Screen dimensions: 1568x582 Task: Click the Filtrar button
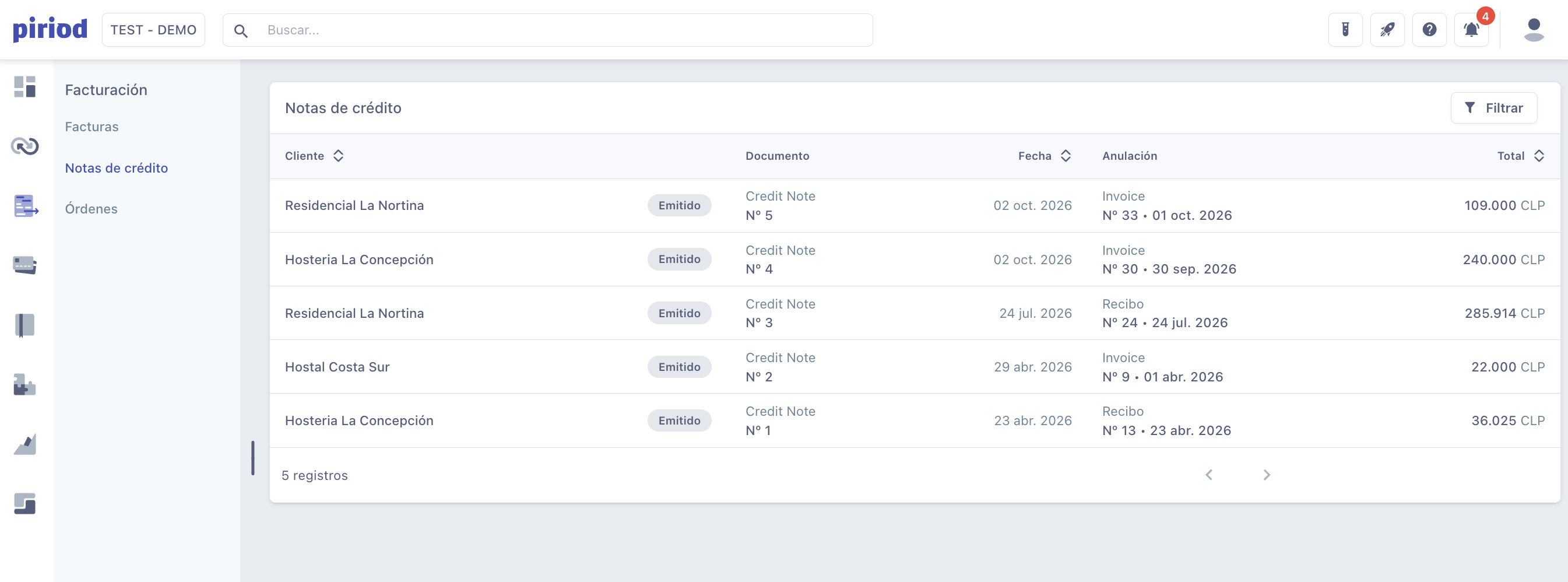point(1494,108)
